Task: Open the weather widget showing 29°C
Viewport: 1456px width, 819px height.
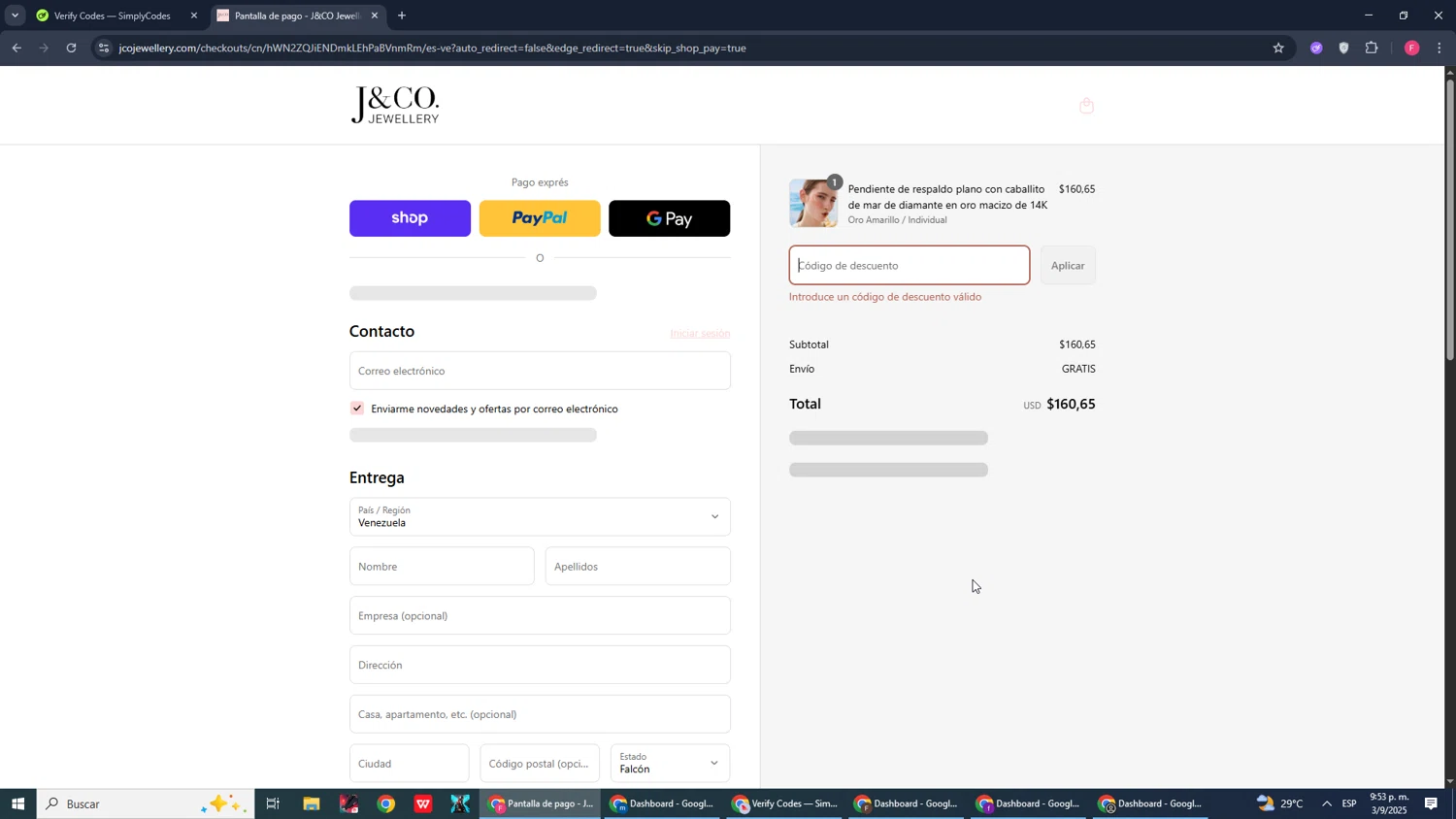Action: [x=1281, y=803]
